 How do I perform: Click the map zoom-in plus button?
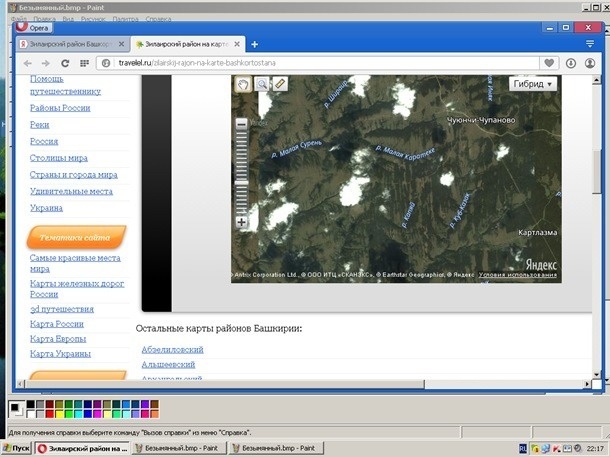click(242, 222)
